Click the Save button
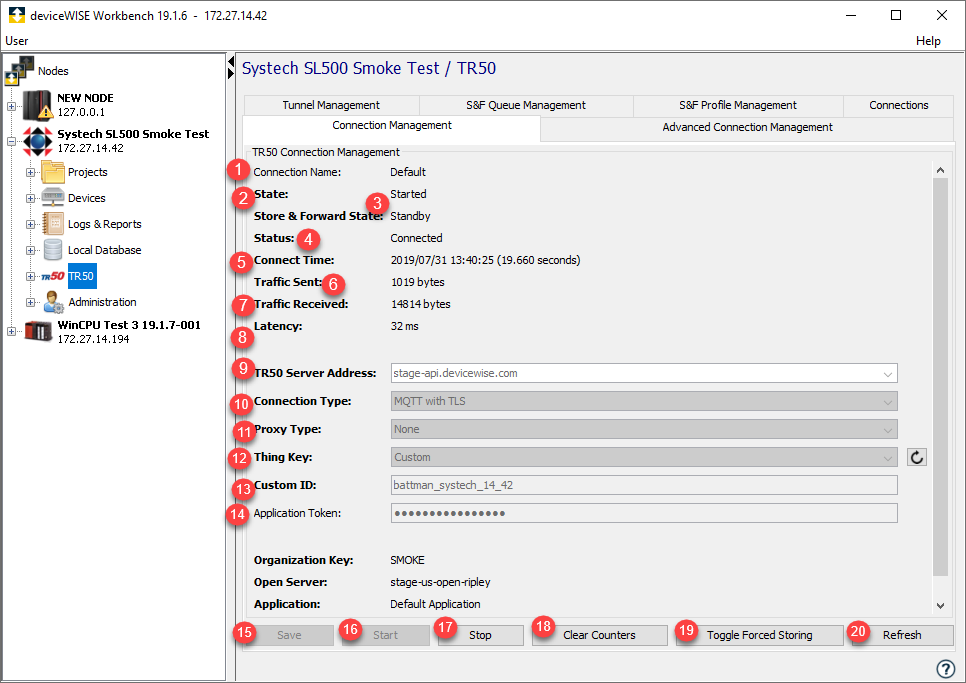 (x=289, y=635)
